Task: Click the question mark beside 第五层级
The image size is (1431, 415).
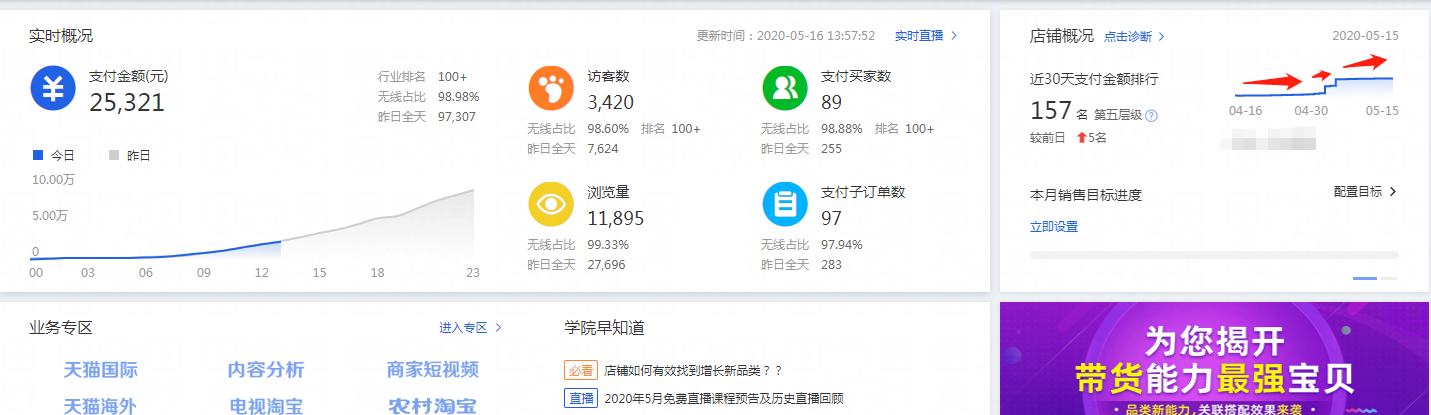Action: (x=1152, y=116)
